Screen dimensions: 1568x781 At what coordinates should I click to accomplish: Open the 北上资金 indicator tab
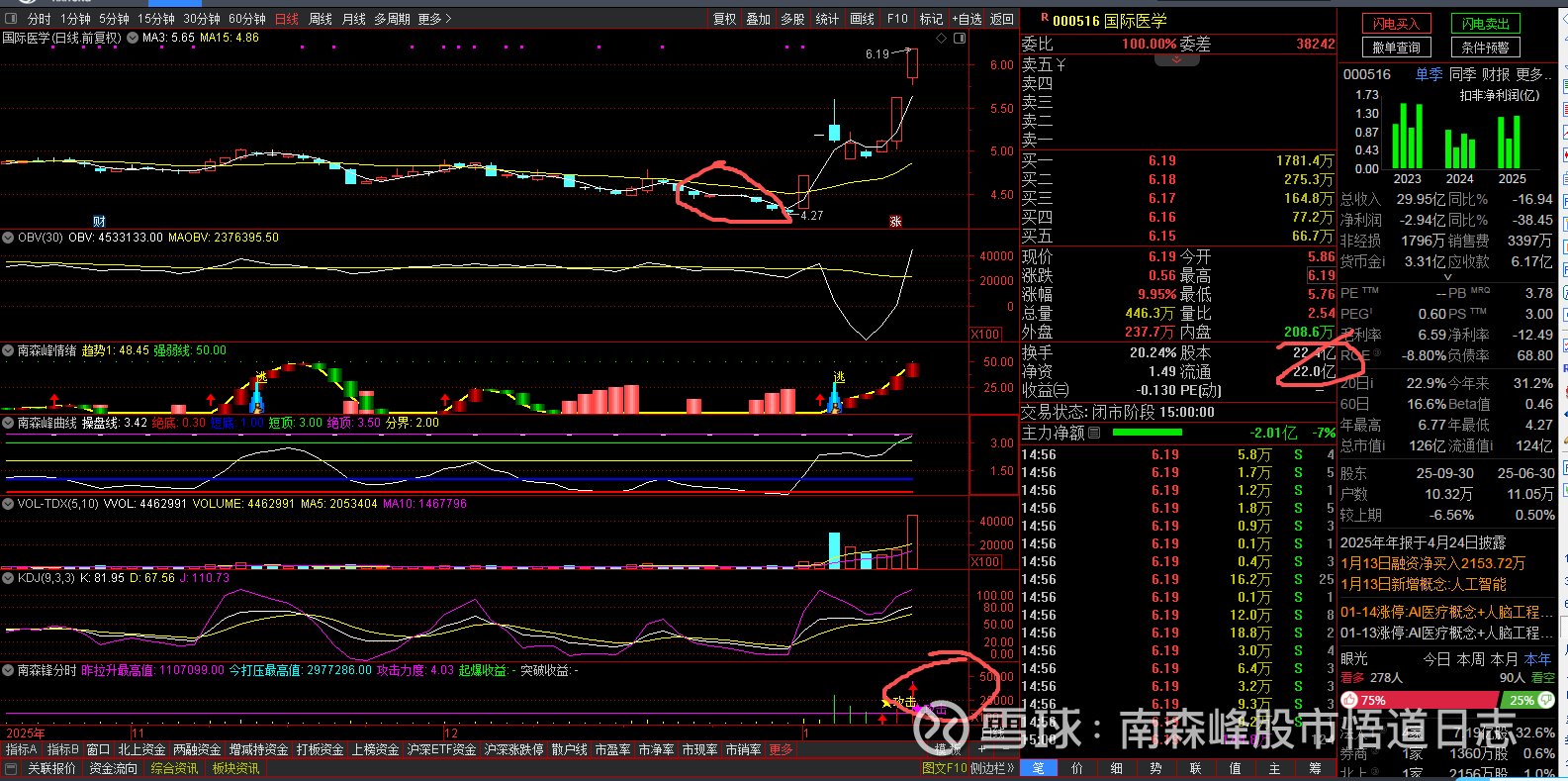141,750
